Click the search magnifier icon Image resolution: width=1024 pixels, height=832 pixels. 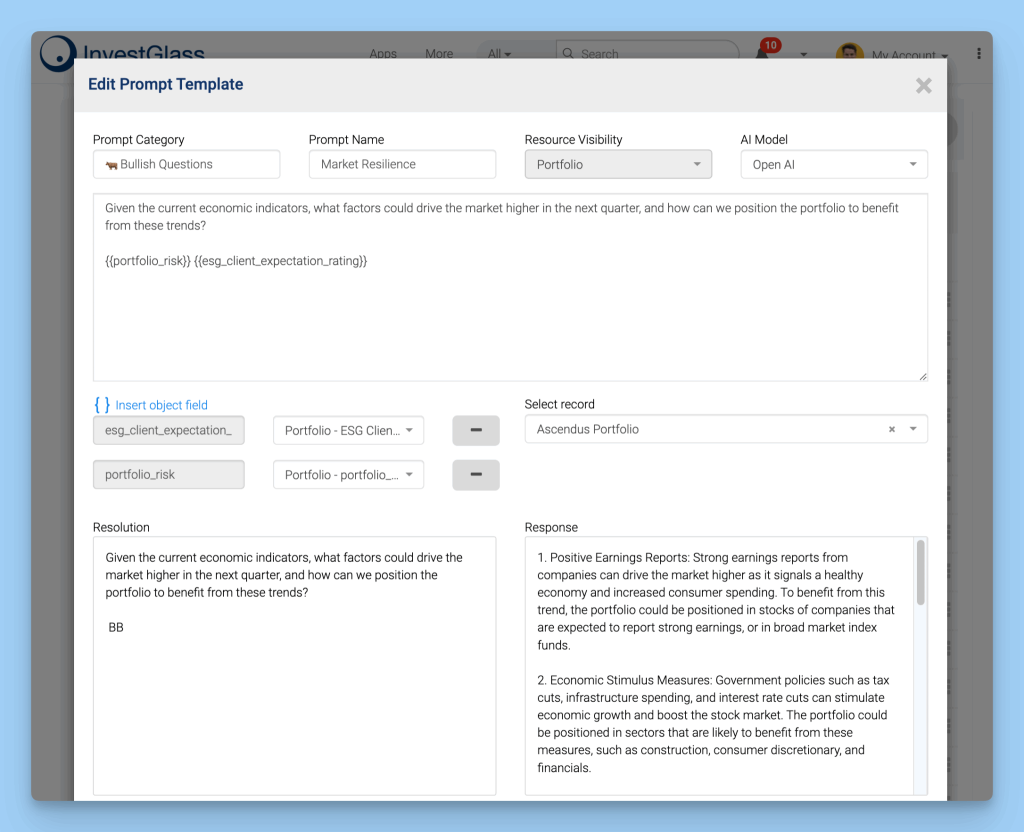tap(568, 54)
